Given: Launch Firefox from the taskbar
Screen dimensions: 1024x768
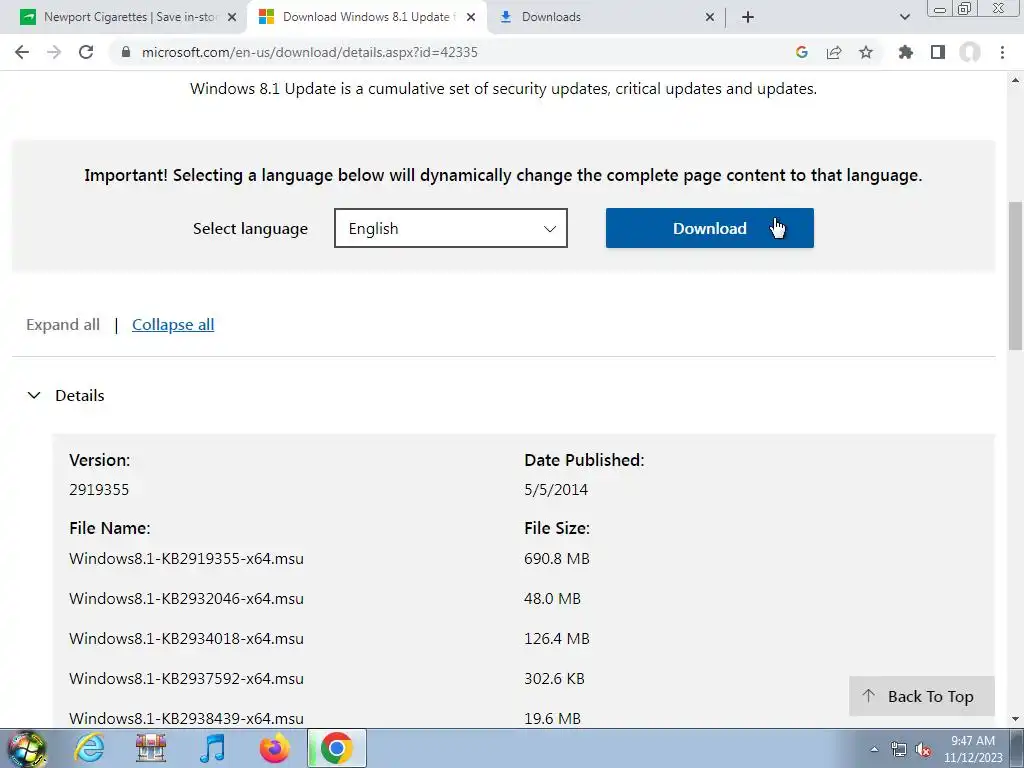Looking at the screenshot, I should click(x=274, y=748).
